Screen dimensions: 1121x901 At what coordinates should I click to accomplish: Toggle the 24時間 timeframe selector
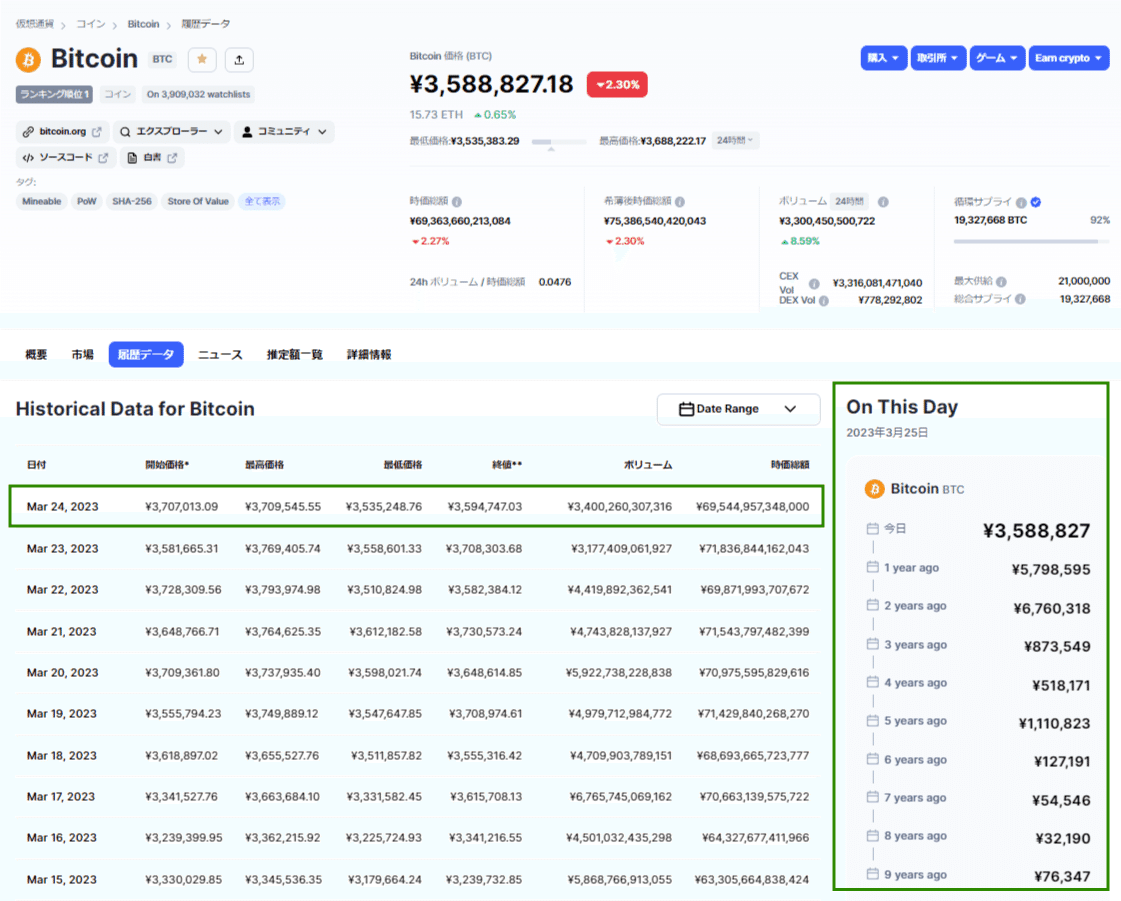pyautogui.click(x=737, y=140)
